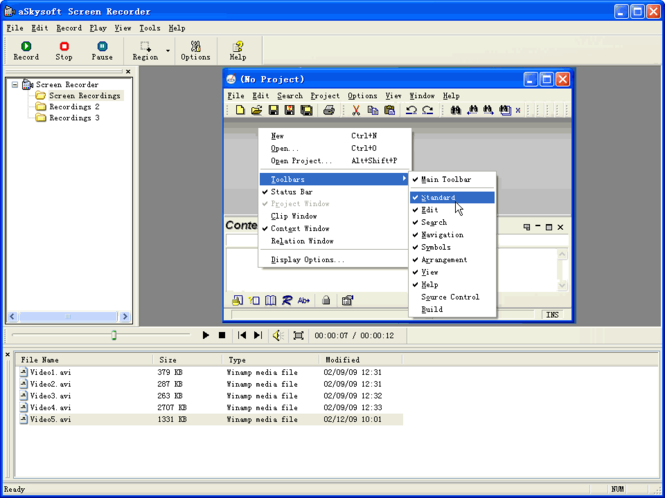This screenshot has width=665, height=498.
Task: Select the Recordings 2 folder
Action: 74,107
